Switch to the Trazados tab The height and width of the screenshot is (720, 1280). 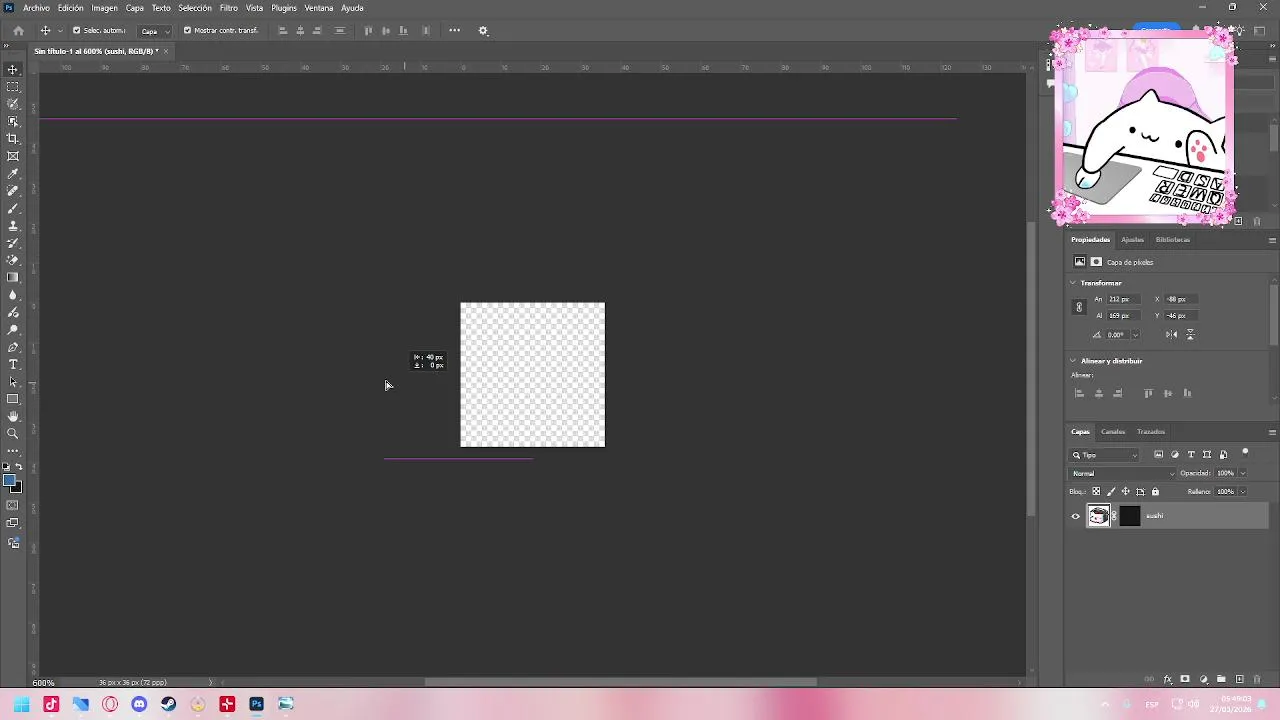1151,432
